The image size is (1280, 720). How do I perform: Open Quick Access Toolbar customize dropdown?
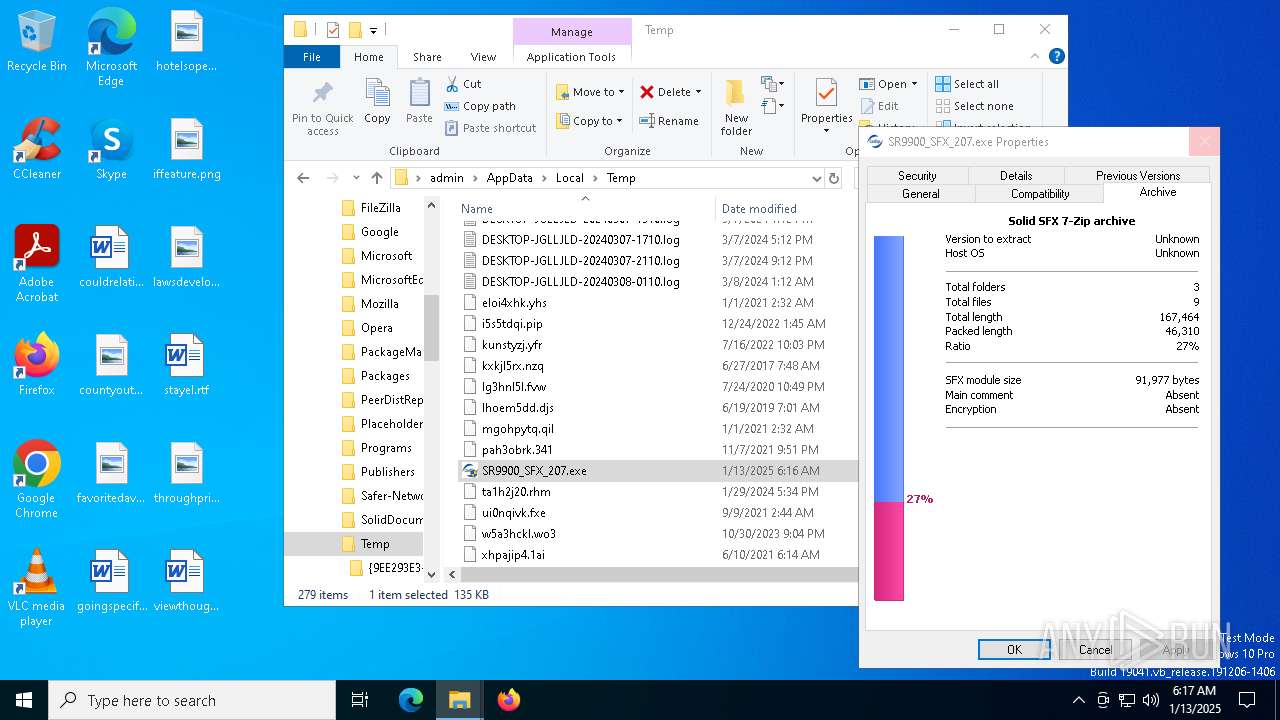pos(374,31)
